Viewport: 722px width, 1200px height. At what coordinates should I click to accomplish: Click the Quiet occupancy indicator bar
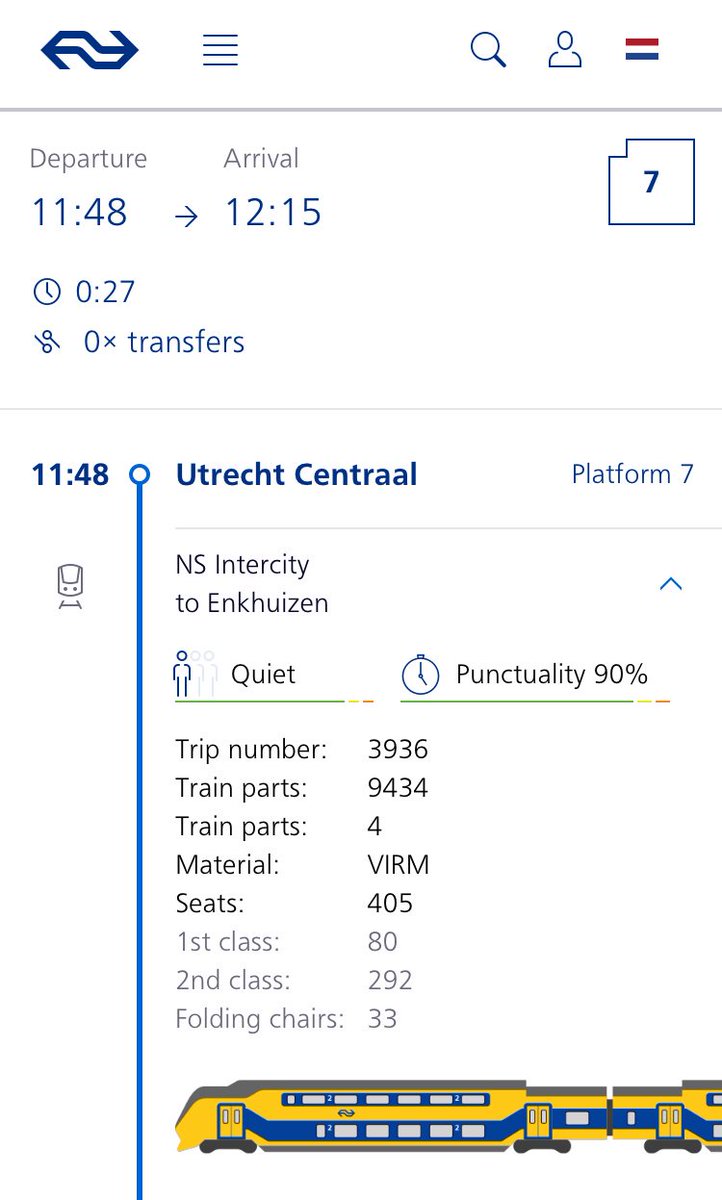pos(274,701)
